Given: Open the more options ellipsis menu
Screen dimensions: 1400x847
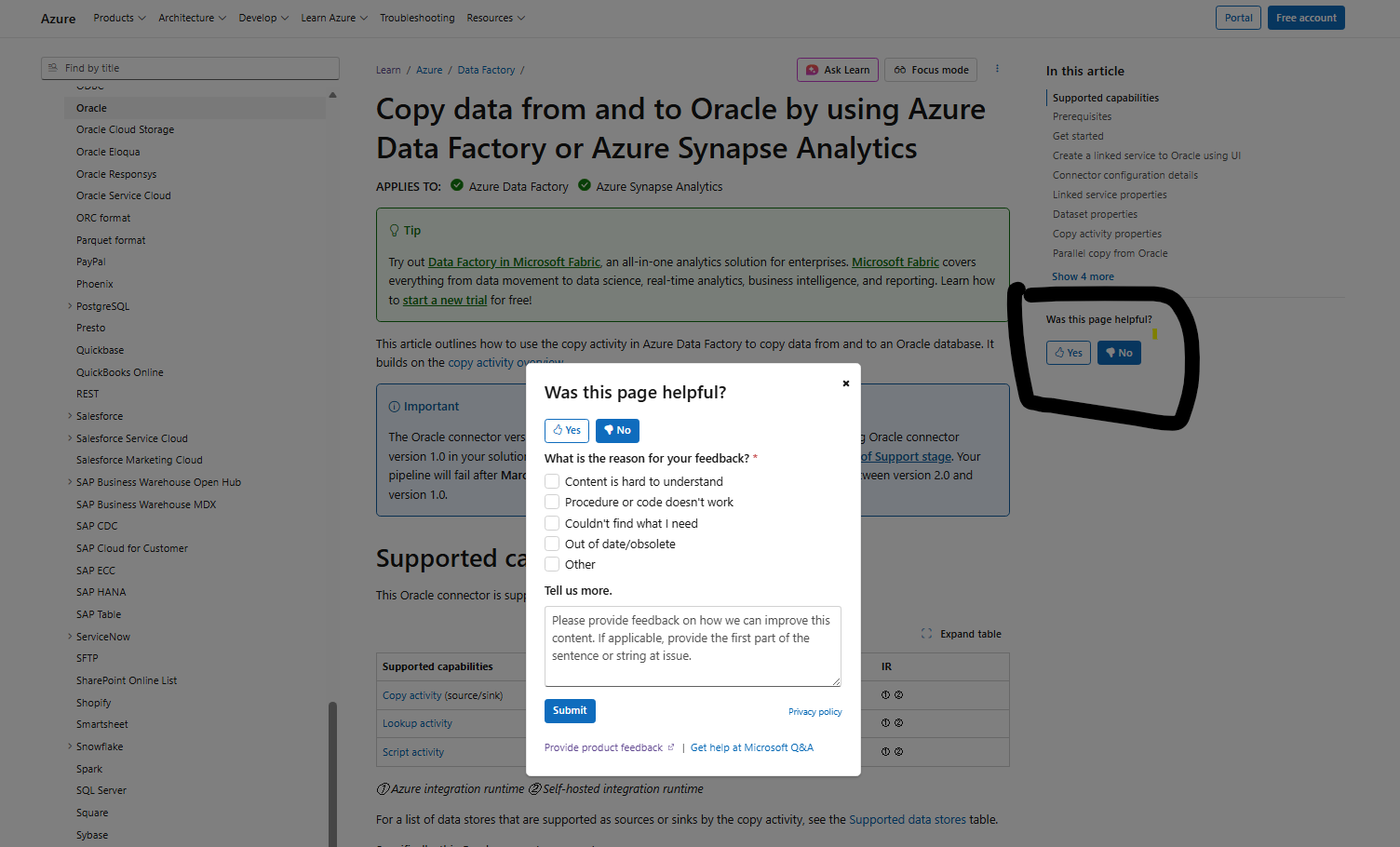Looking at the screenshot, I should coord(997,69).
